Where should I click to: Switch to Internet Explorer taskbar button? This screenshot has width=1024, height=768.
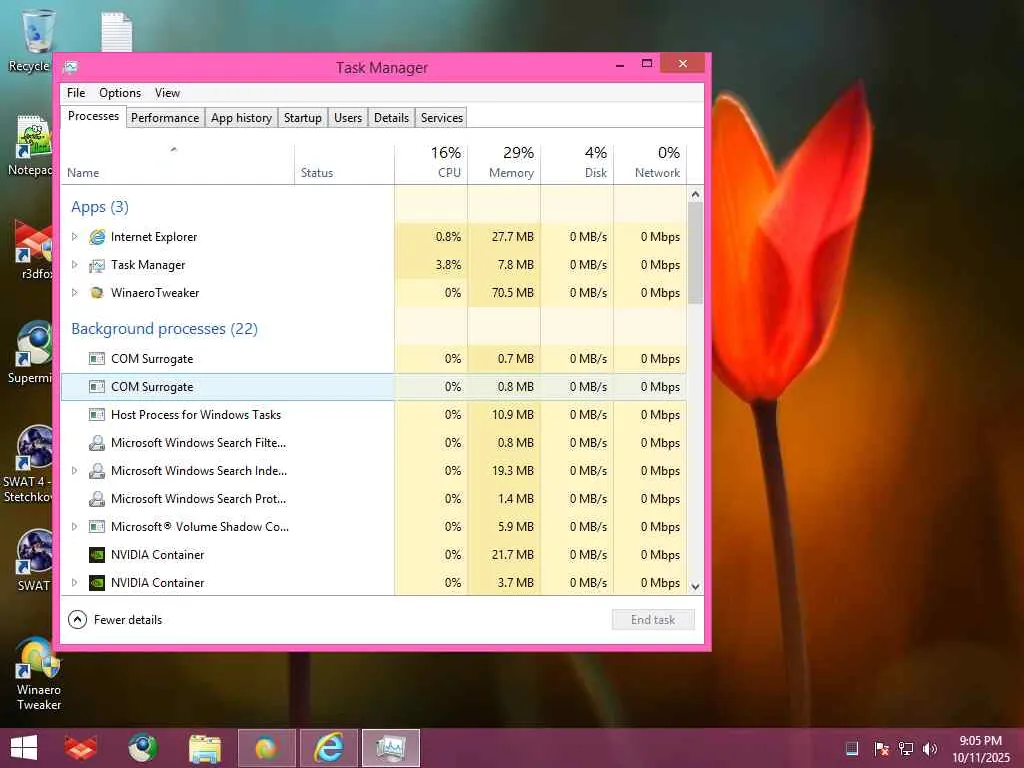328,748
